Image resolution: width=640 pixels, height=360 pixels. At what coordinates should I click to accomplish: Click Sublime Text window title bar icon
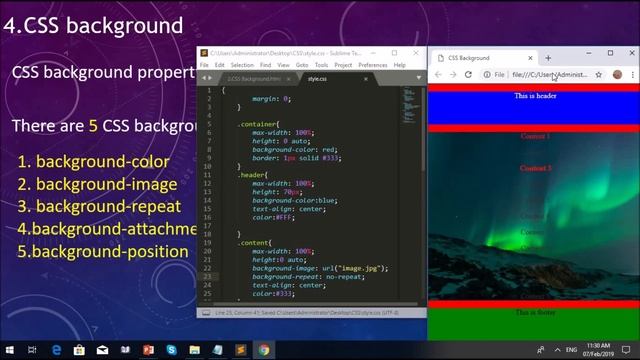[204, 53]
